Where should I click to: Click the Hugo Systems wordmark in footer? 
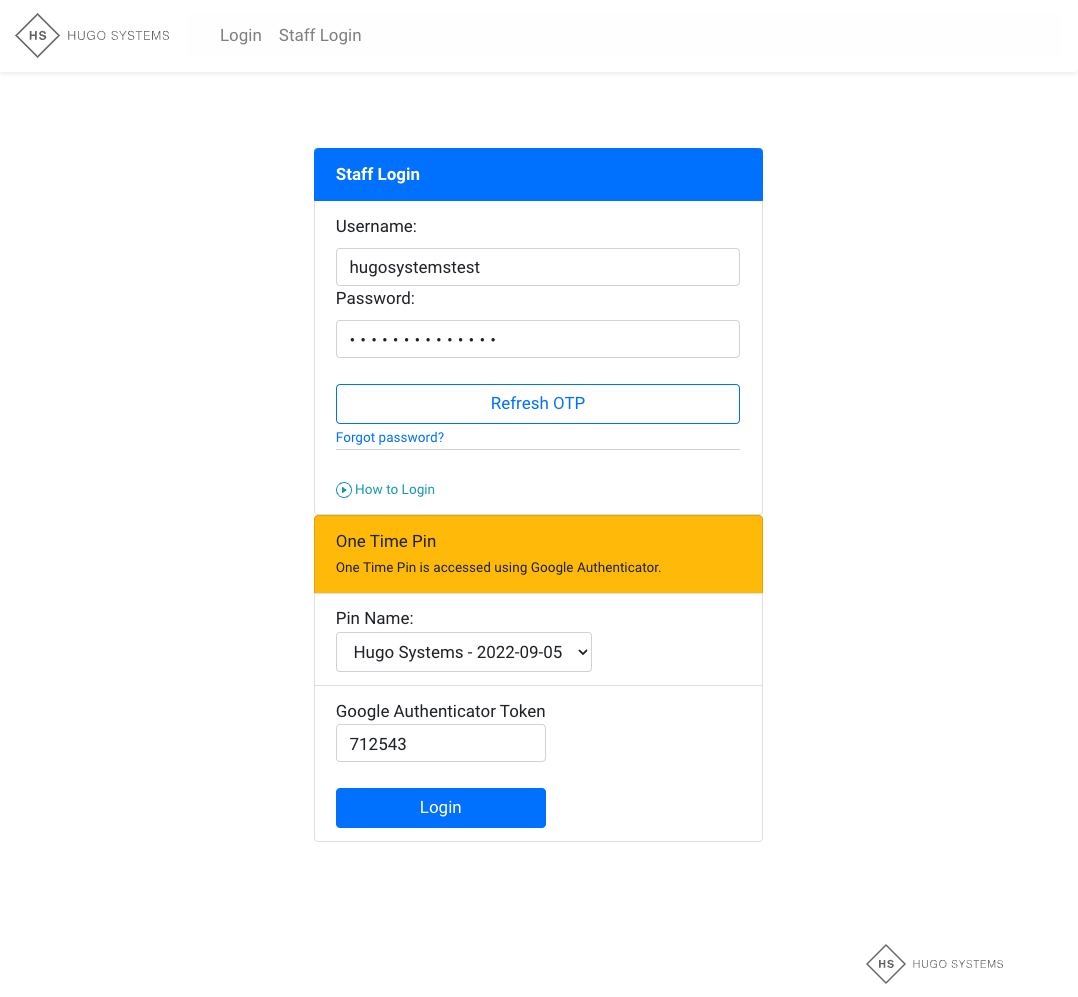click(x=957, y=964)
